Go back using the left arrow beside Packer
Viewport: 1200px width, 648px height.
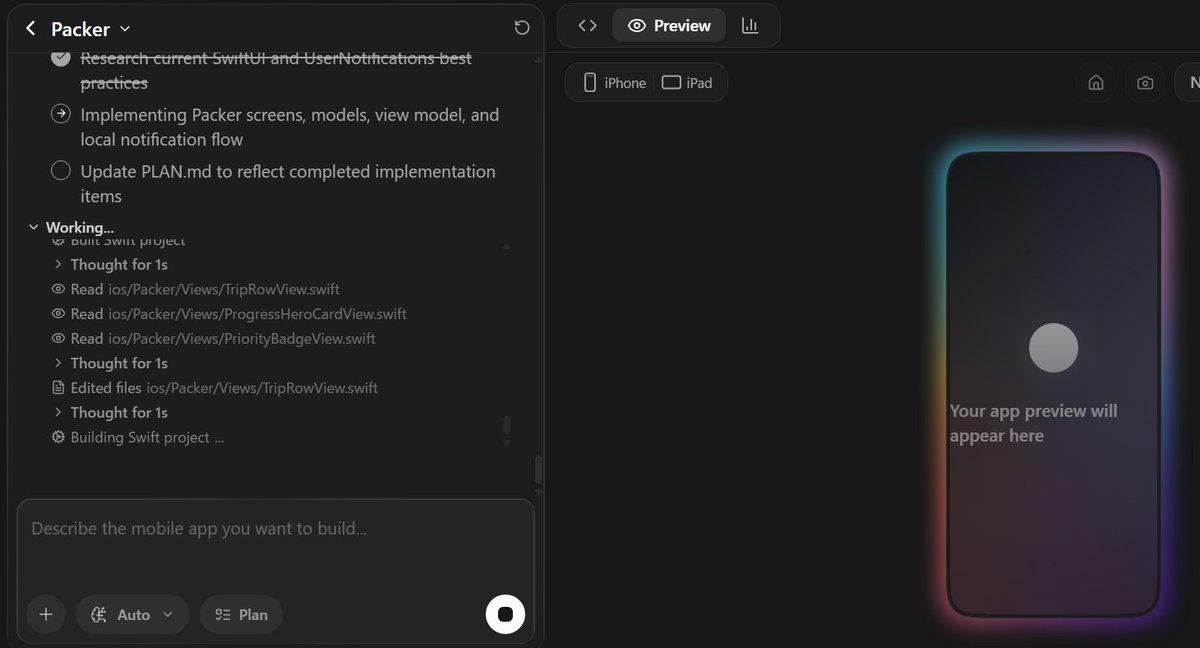pyautogui.click(x=31, y=28)
